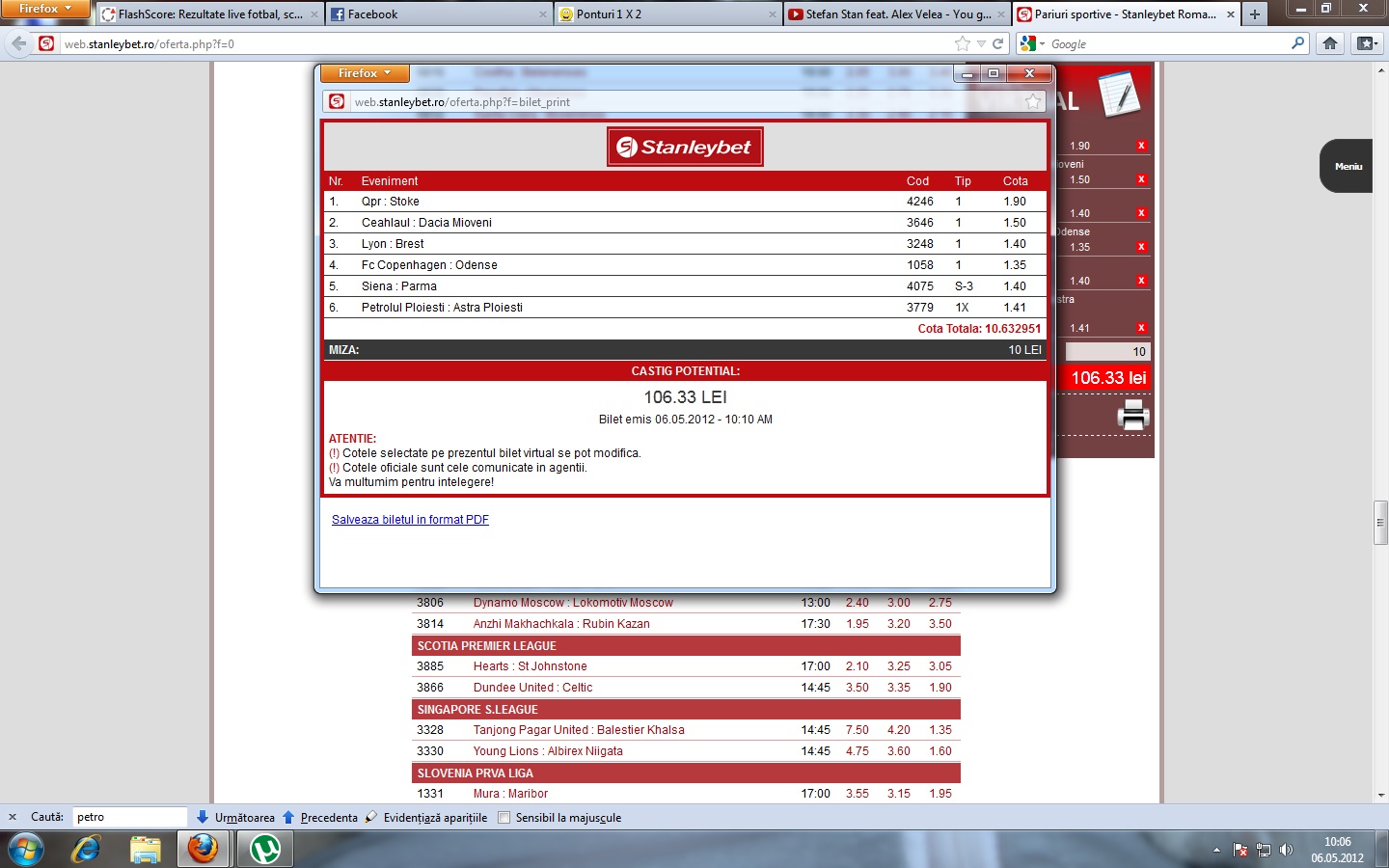Click the taskbar clock
Screen dimensions: 1389x868
tap(1337, 850)
